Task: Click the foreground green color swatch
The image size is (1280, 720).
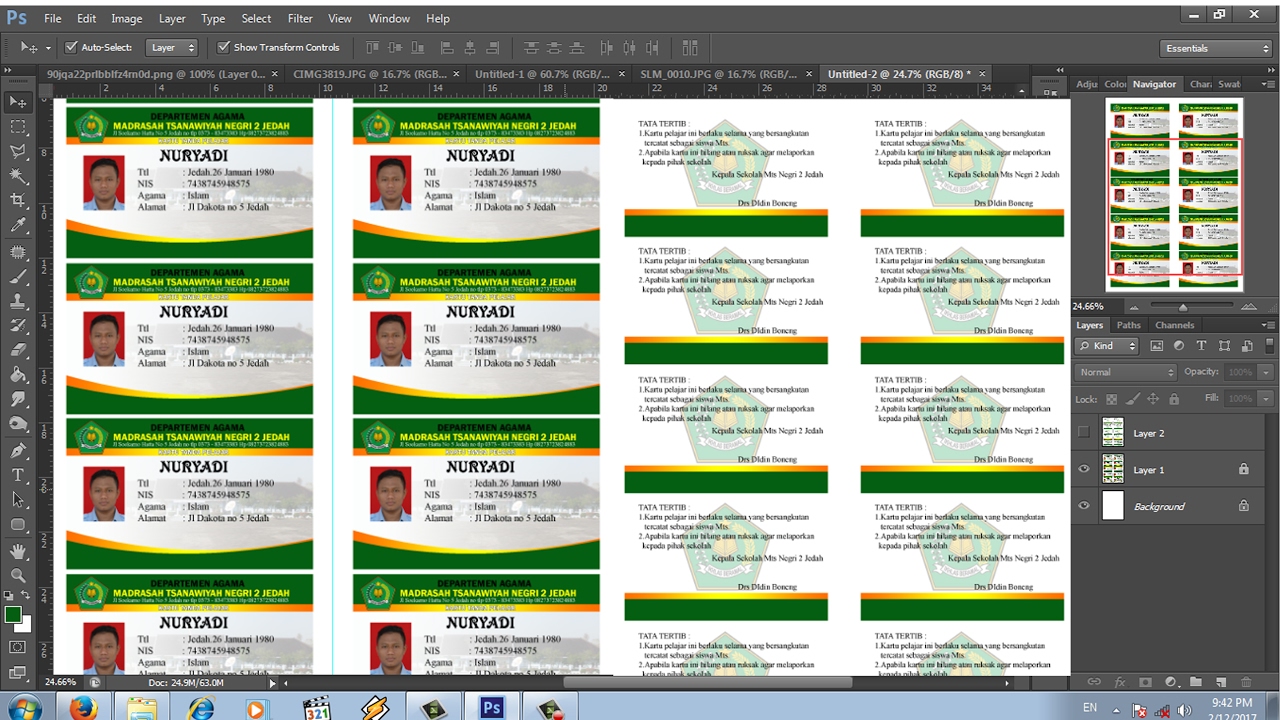Action: [x=13, y=614]
